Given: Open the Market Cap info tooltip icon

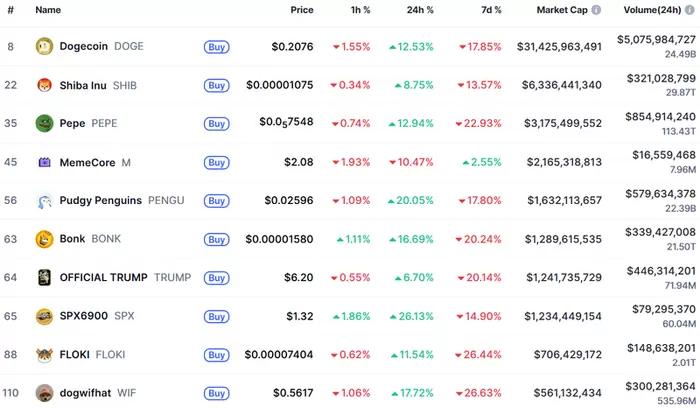Looking at the screenshot, I should pyautogui.click(x=596, y=10).
